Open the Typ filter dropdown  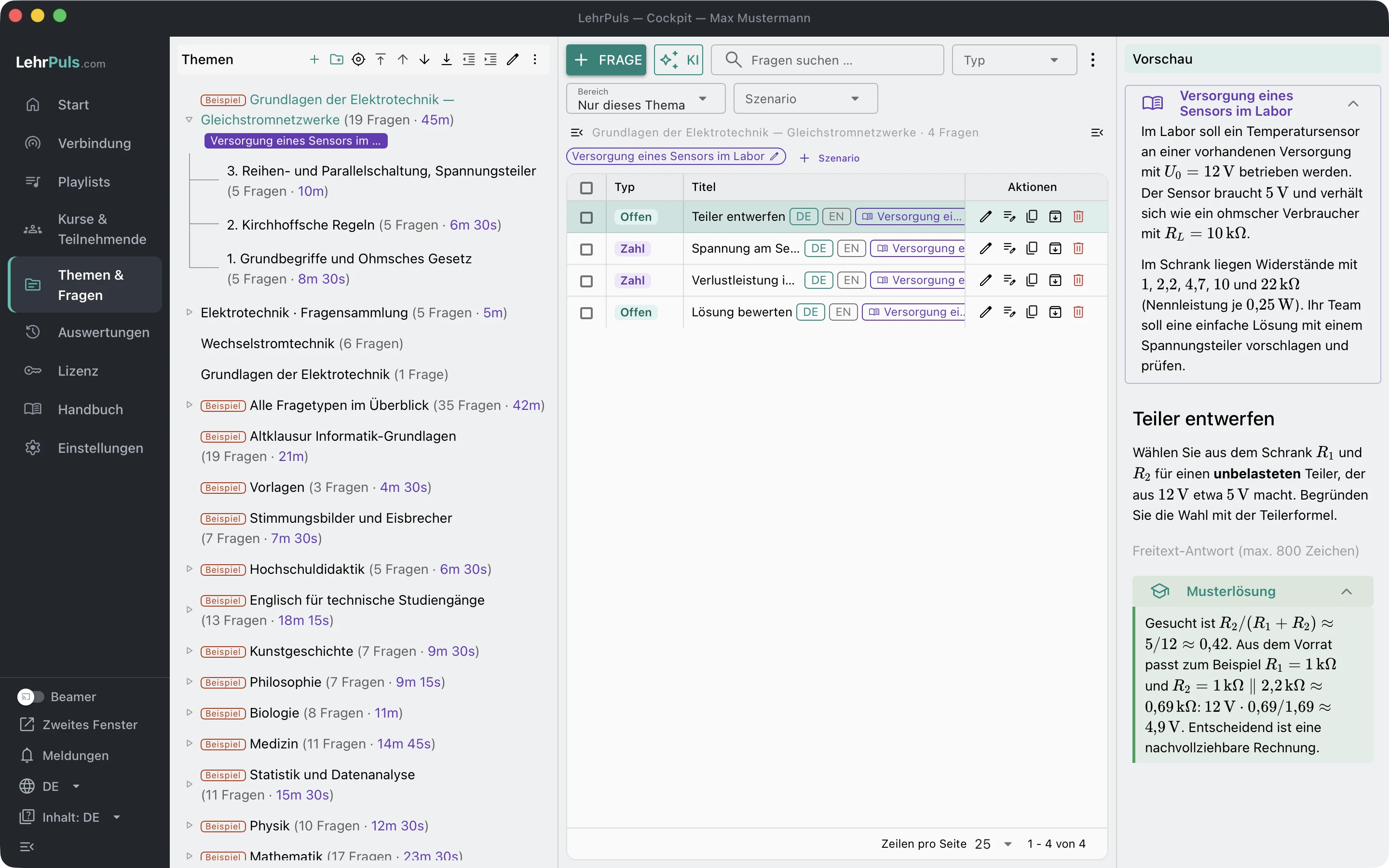click(1014, 60)
